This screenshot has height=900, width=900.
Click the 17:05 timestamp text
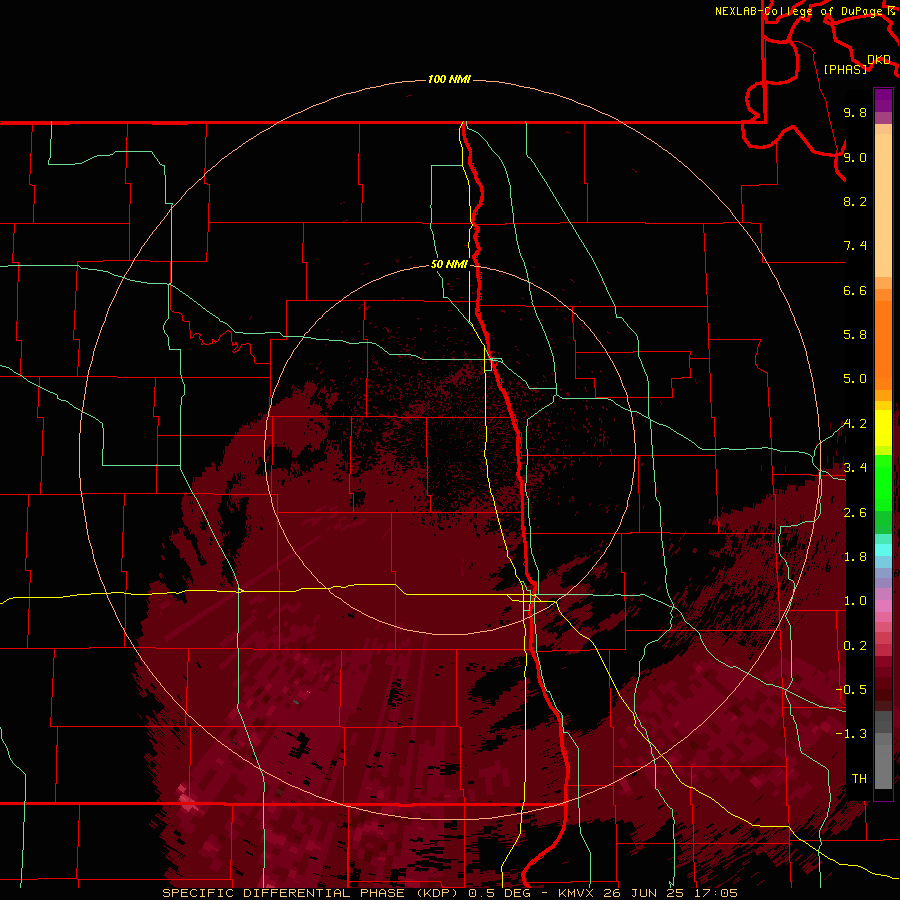coord(714,893)
